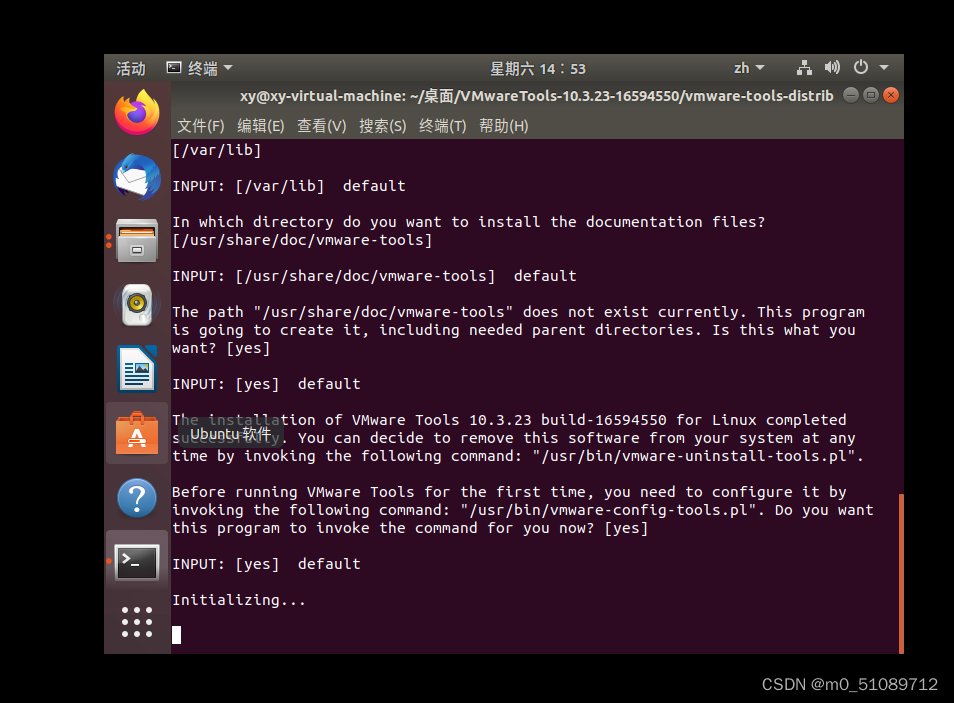This screenshot has height=703, width=954.
Task: Maximize the terminal window
Action: 871,96
